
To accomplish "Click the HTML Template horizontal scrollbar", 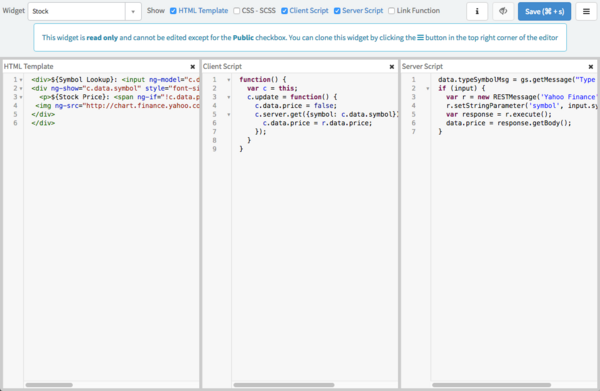I will click(49, 385).
